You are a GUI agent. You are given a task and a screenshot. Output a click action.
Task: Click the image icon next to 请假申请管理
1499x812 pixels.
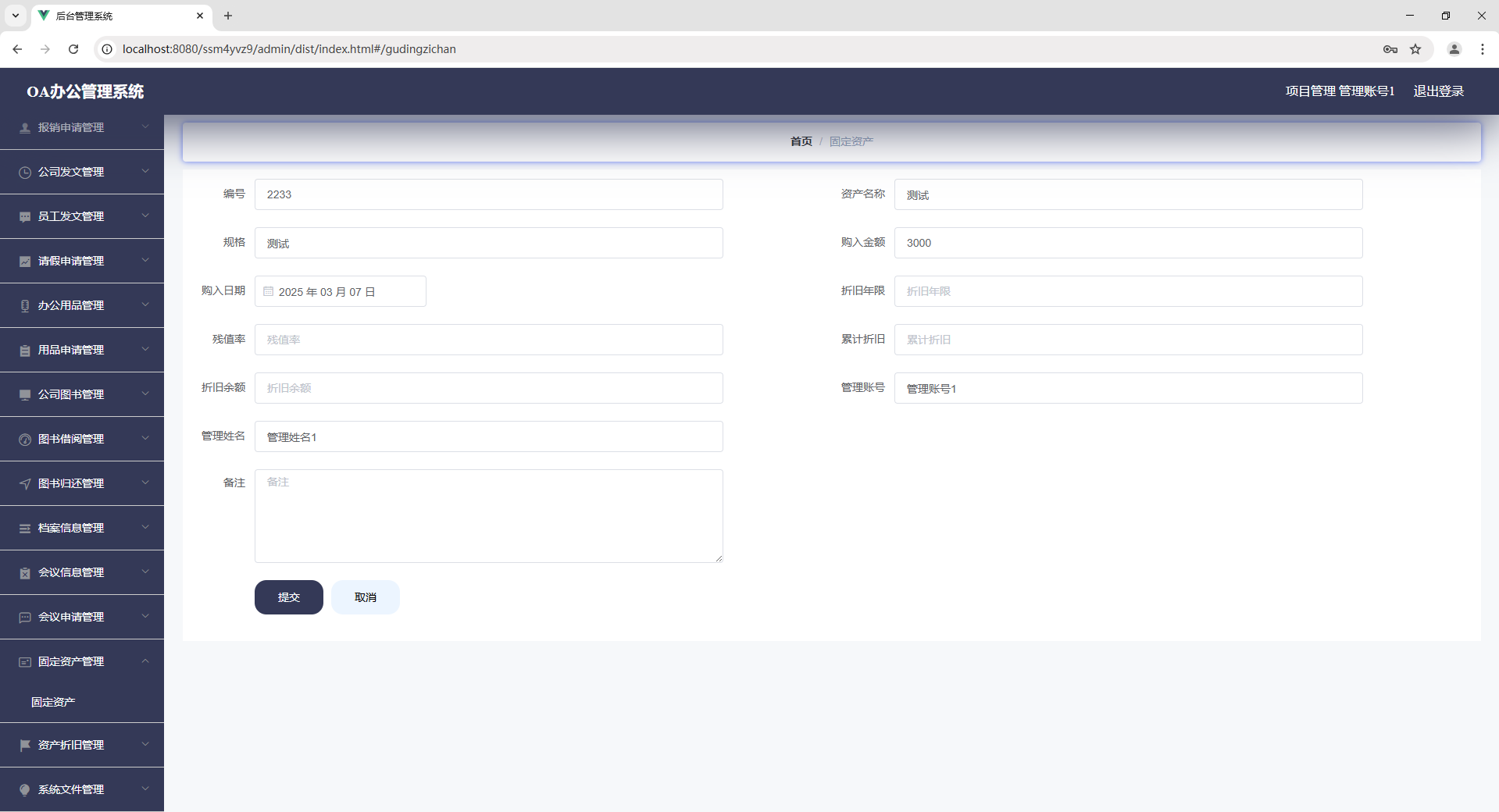[x=24, y=261]
